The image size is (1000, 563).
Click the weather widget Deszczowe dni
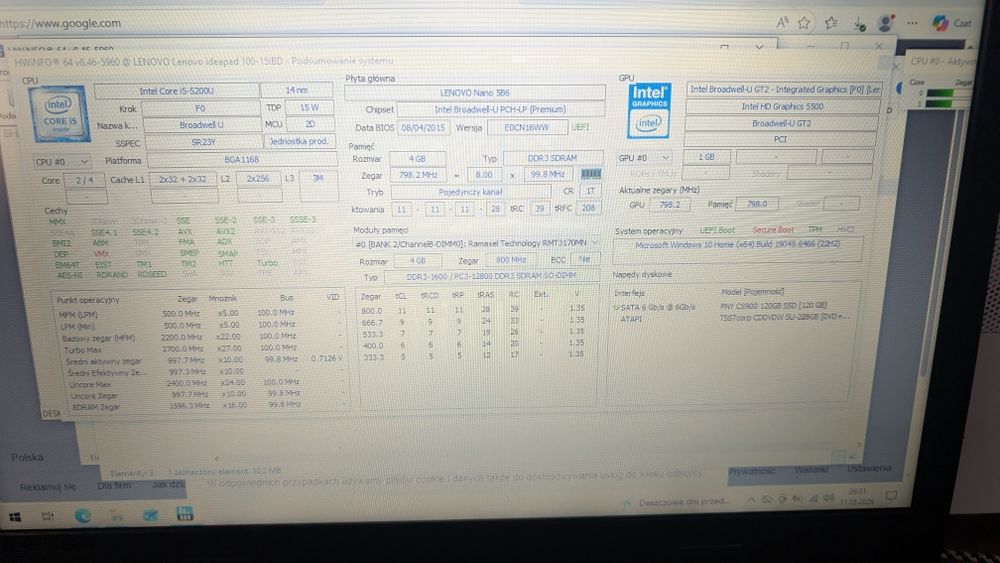coord(677,502)
